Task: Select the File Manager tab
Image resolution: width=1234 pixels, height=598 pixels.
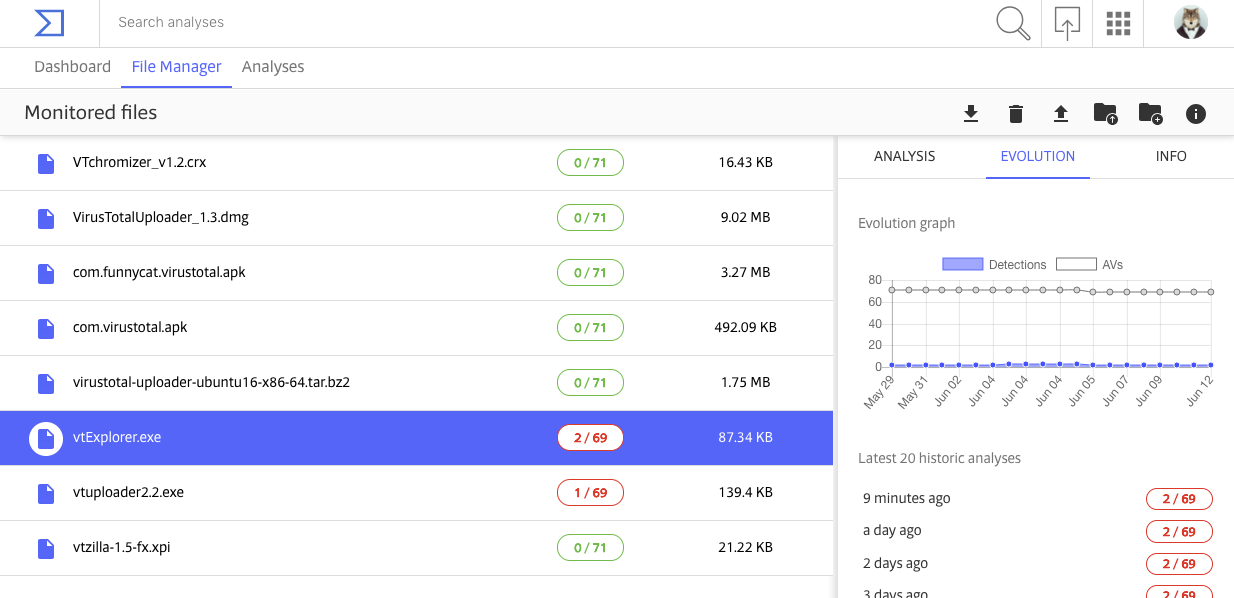Action: coord(177,67)
